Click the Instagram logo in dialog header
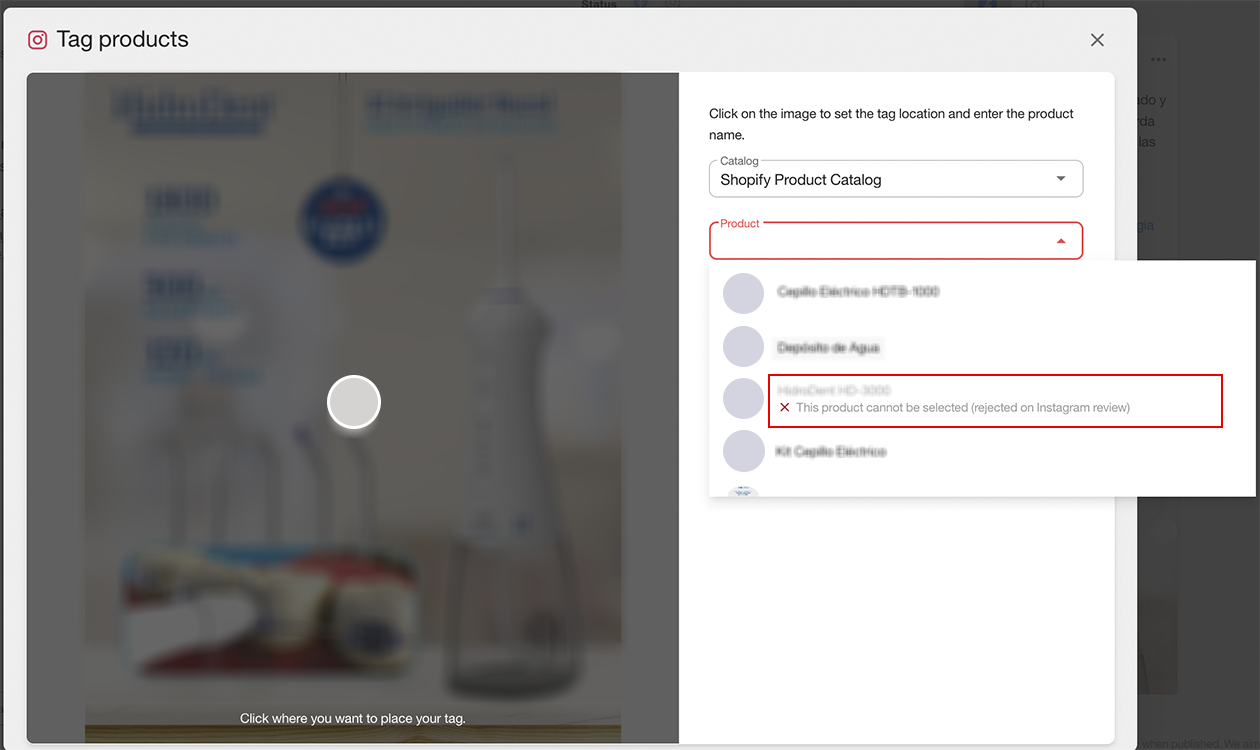 [x=38, y=40]
